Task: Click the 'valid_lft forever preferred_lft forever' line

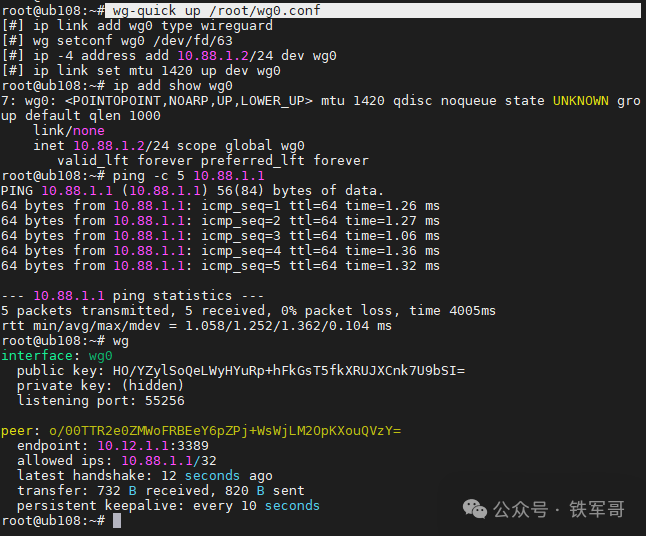Action: [x=213, y=160]
